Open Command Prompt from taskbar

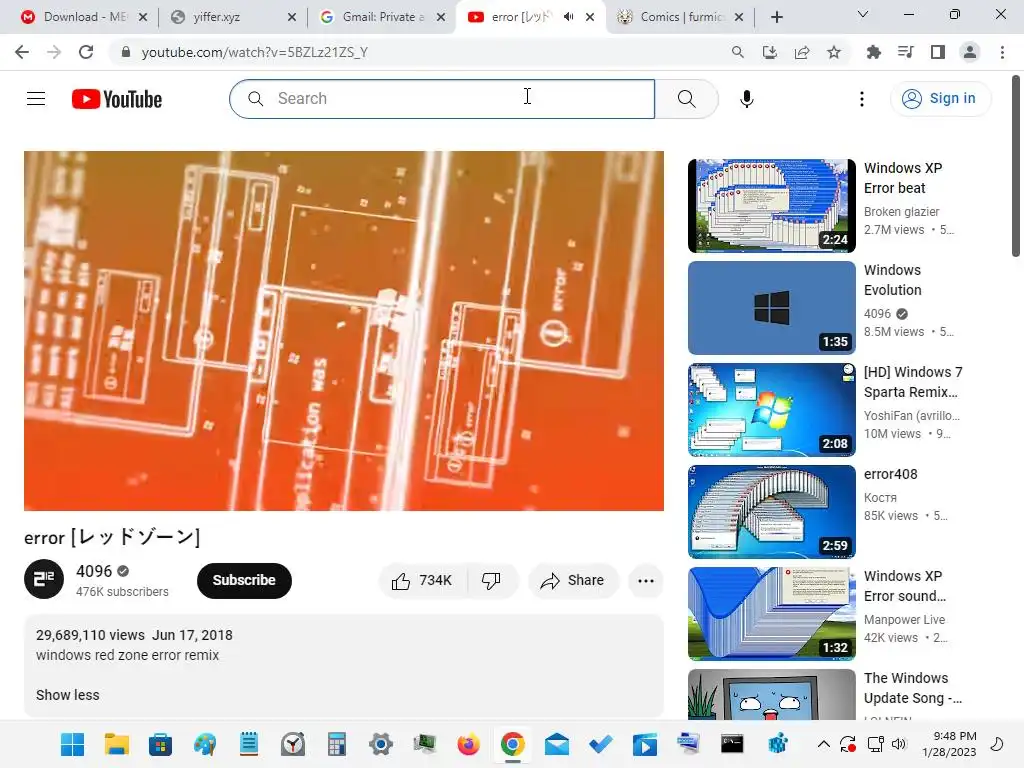[x=732, y=744]
